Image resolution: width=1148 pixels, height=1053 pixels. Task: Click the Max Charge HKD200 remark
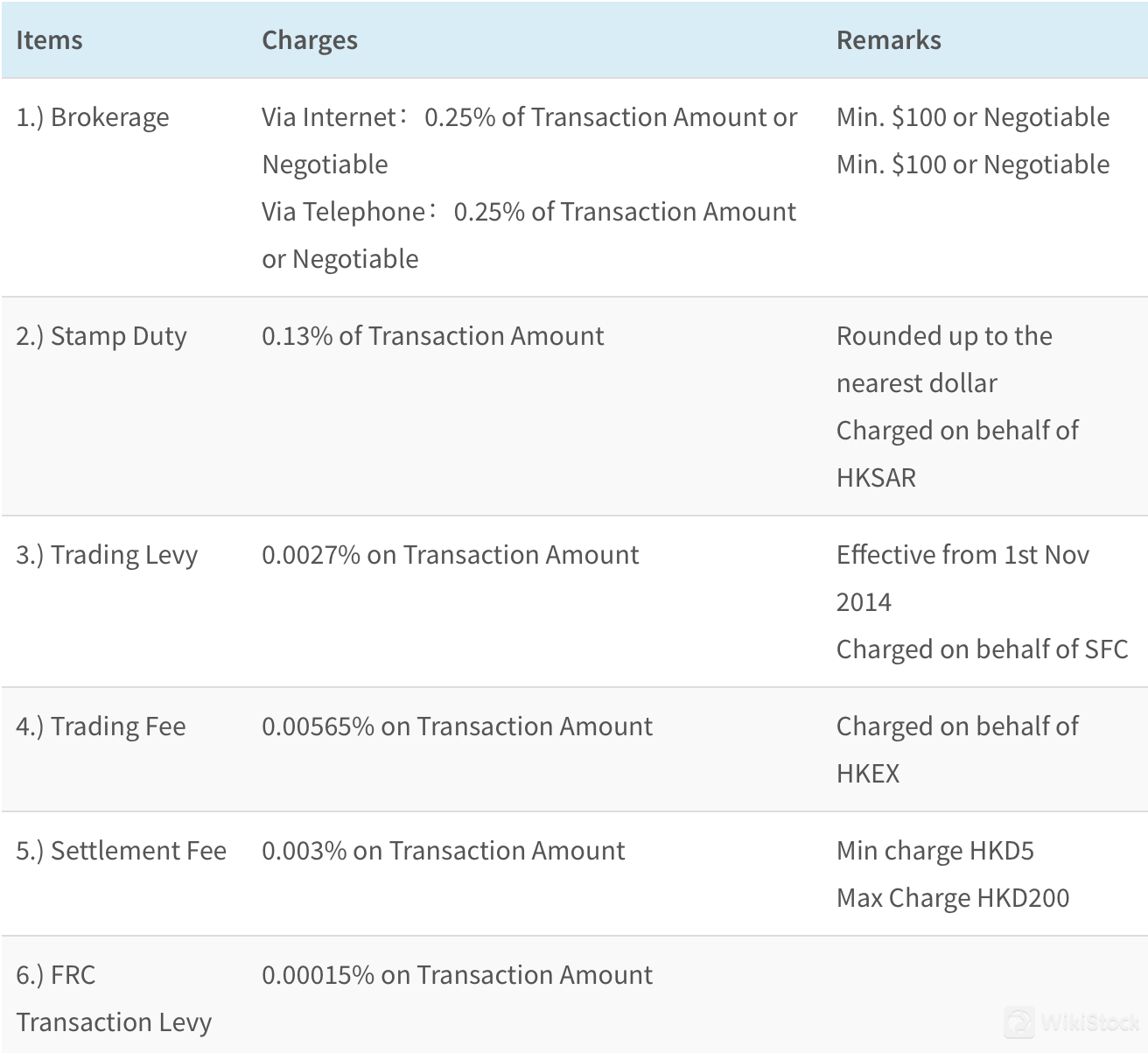(x=953, y=898)
